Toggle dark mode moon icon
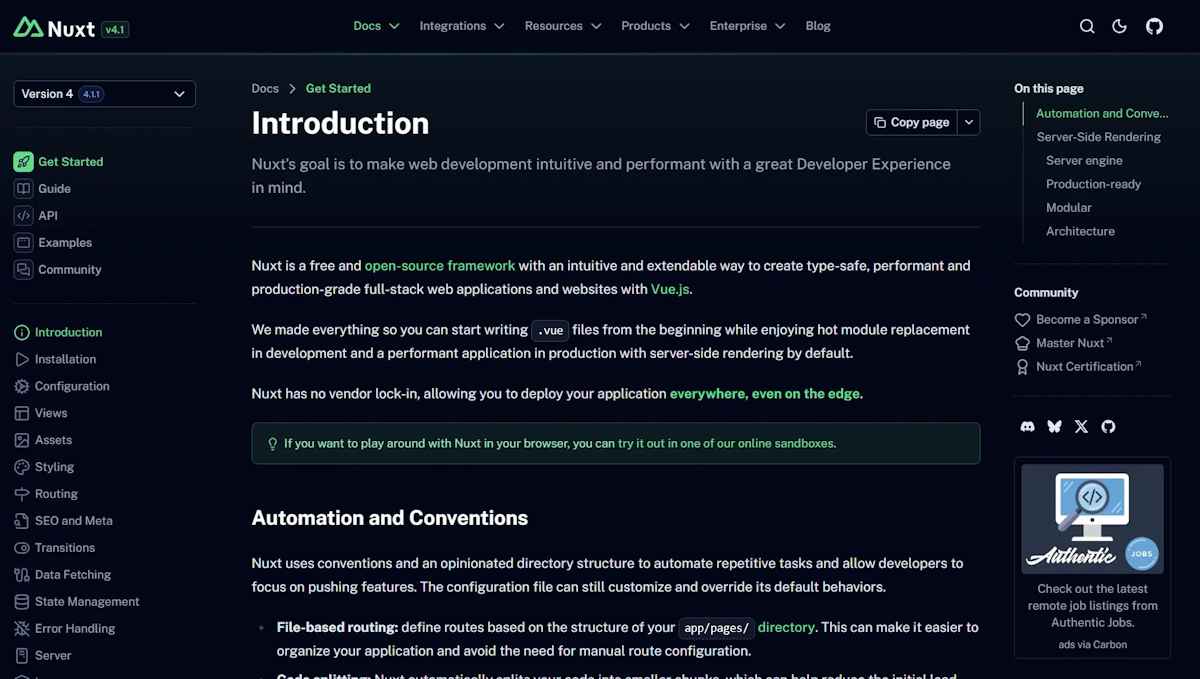 click(x=1120, y=26)
